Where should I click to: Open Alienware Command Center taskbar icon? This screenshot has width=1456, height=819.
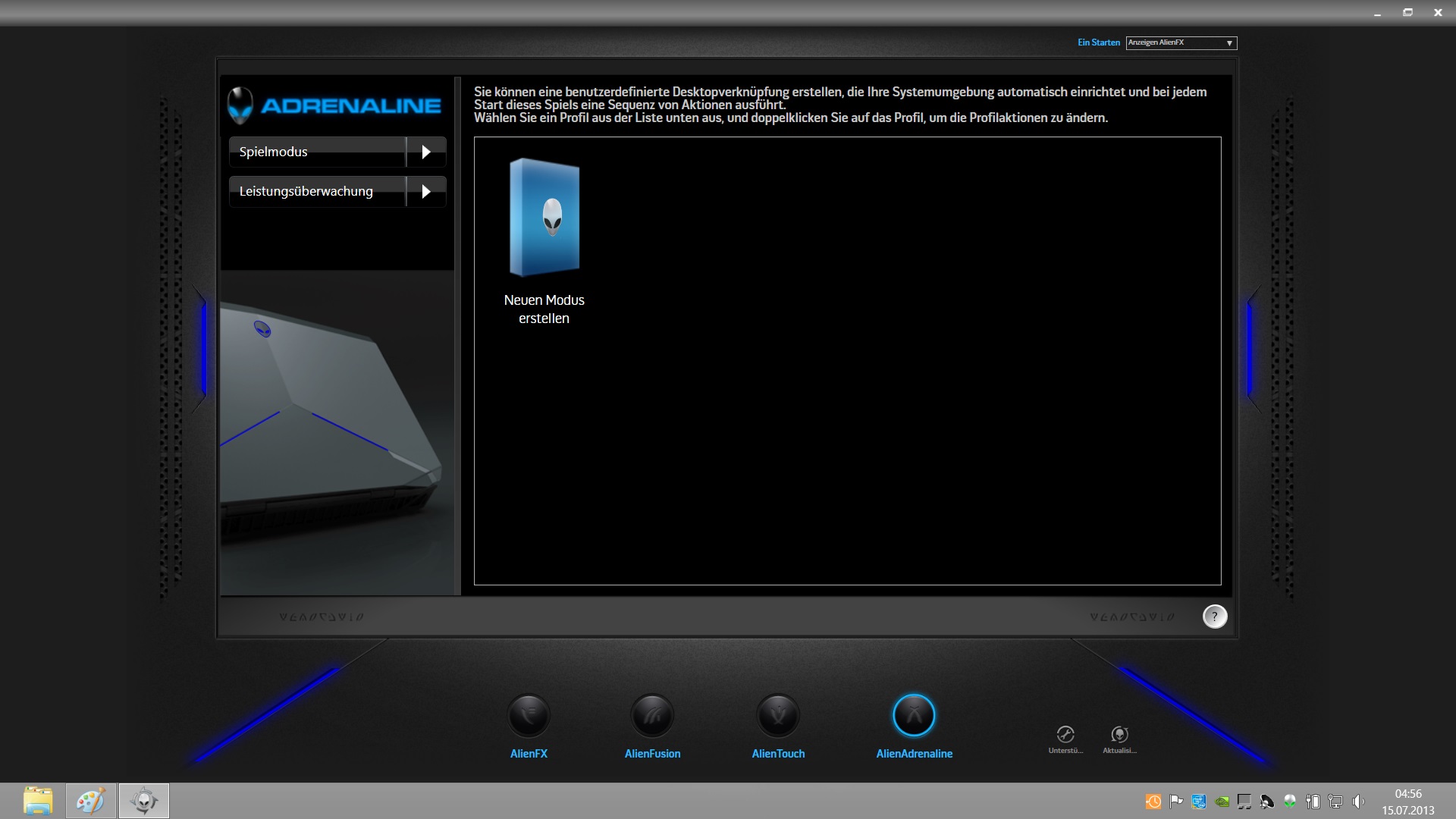click(x=143, y=801)
